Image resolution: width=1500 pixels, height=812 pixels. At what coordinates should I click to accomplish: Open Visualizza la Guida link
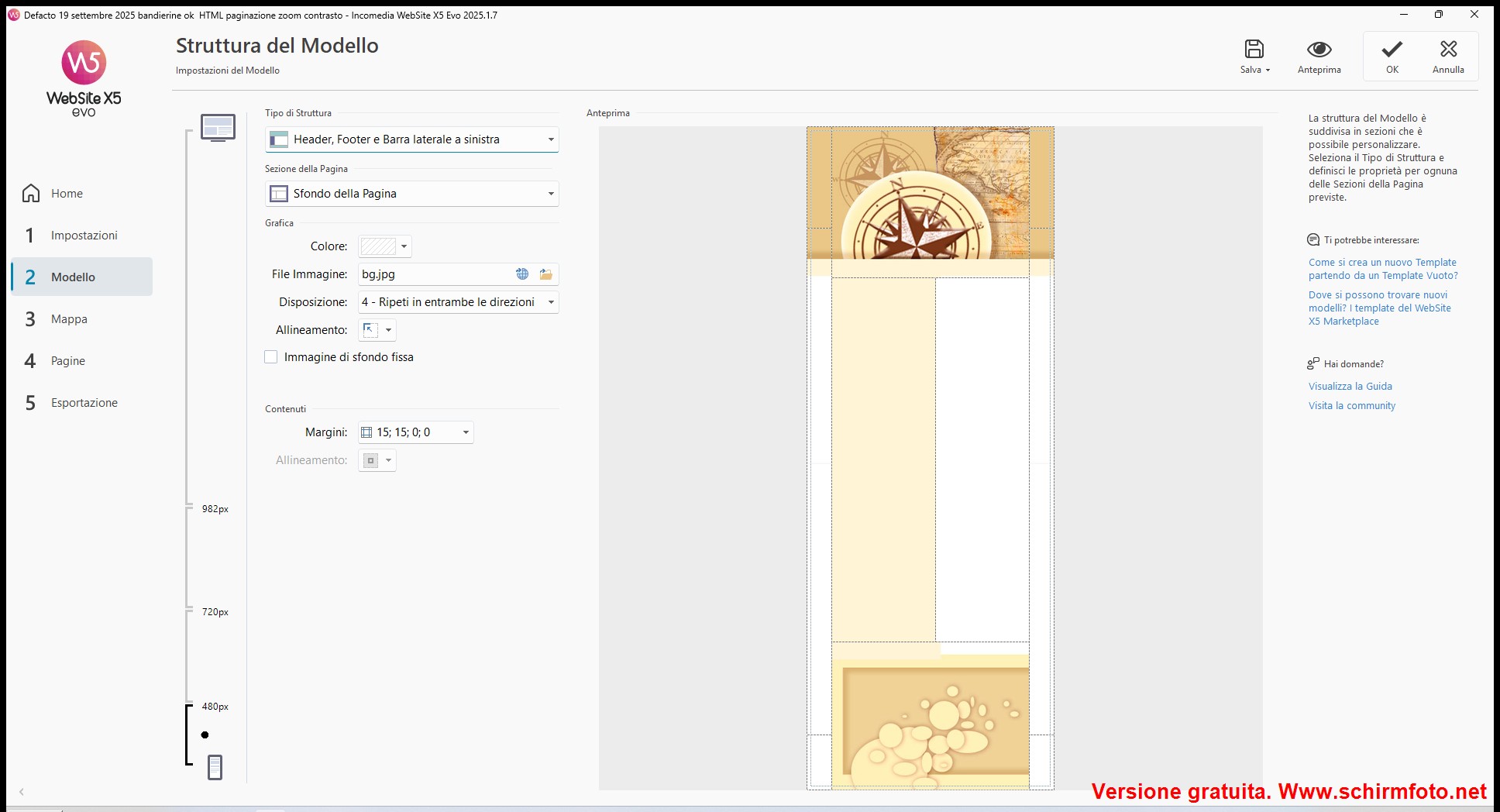click(1350, 387)
